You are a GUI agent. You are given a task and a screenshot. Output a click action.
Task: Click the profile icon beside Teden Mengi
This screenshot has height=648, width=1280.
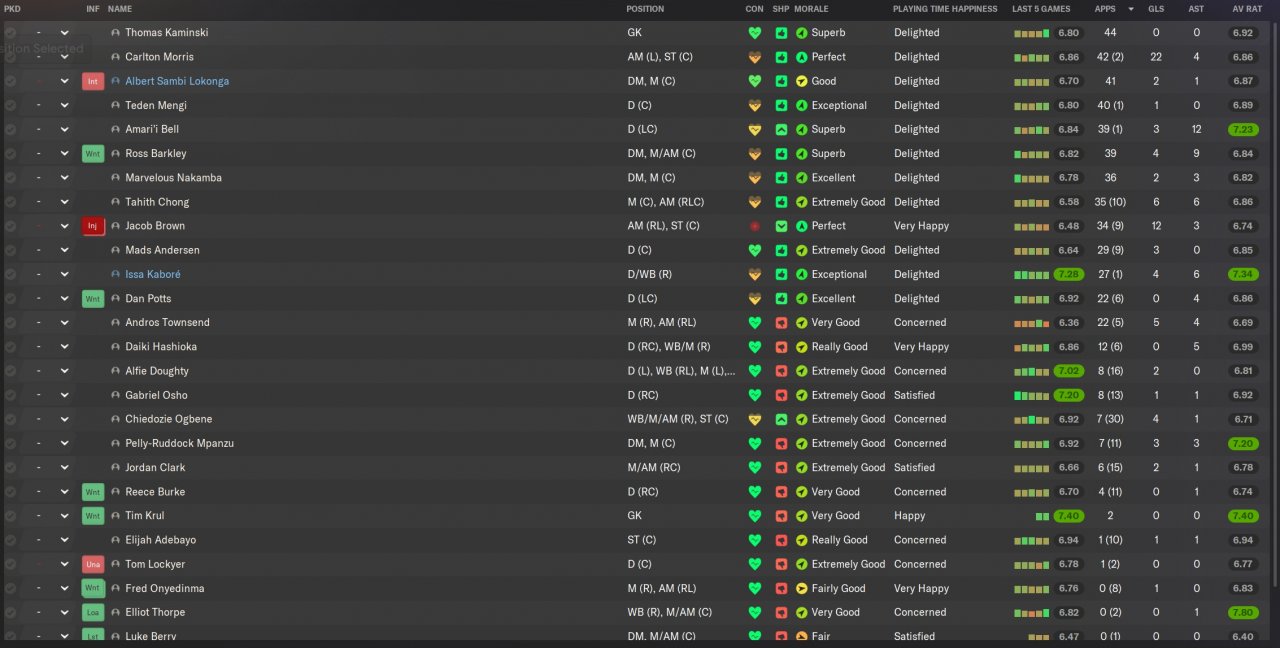click(116, 105)
